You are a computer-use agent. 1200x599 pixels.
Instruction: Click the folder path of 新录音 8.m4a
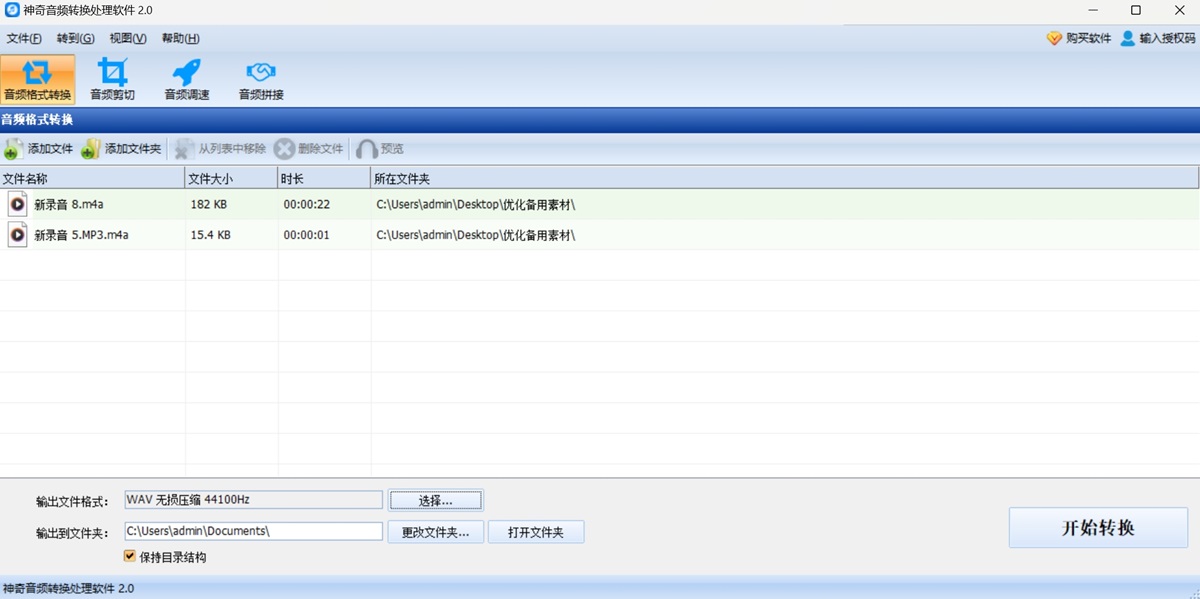[x=475, y=205]
